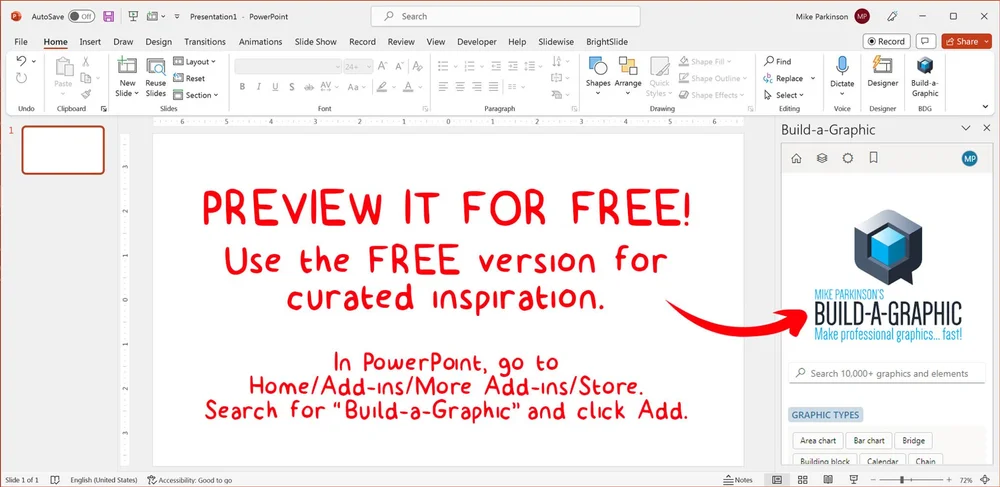The height and width of the screenshot is (487, 1000).
Task: Switch to Reading View icon
Action: pos(828,479)
